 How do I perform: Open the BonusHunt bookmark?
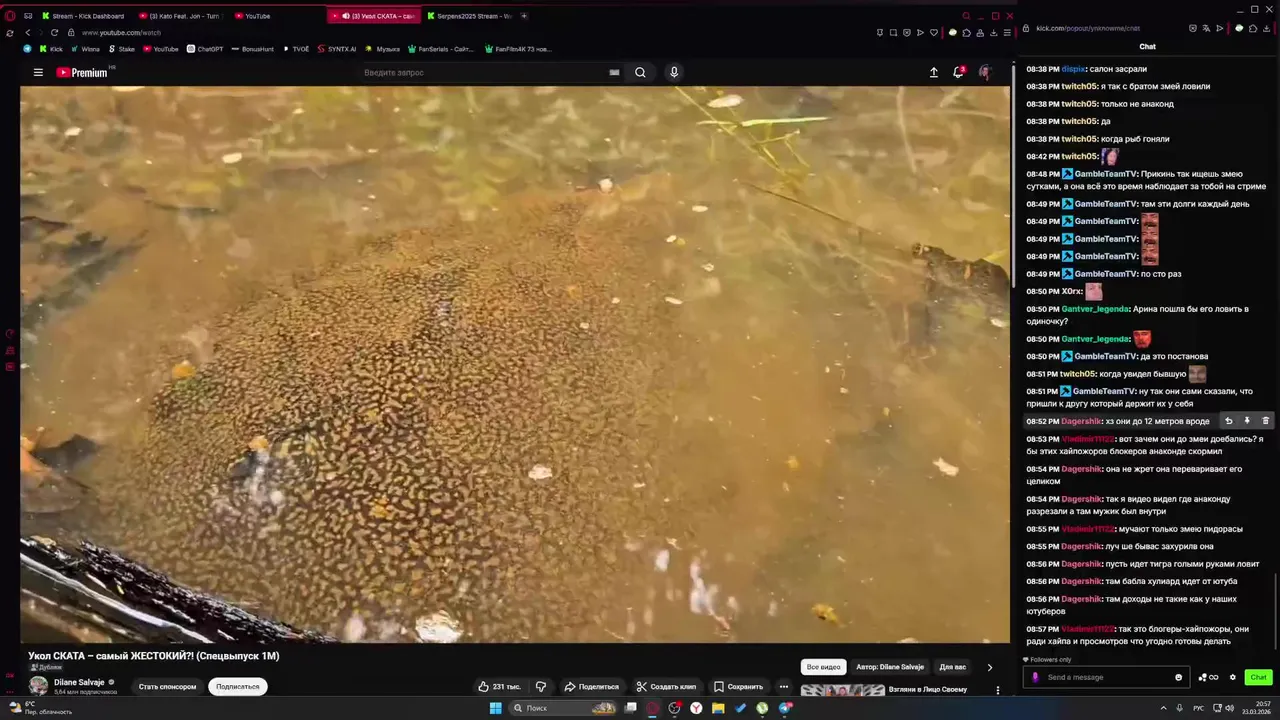coord(252,49)
